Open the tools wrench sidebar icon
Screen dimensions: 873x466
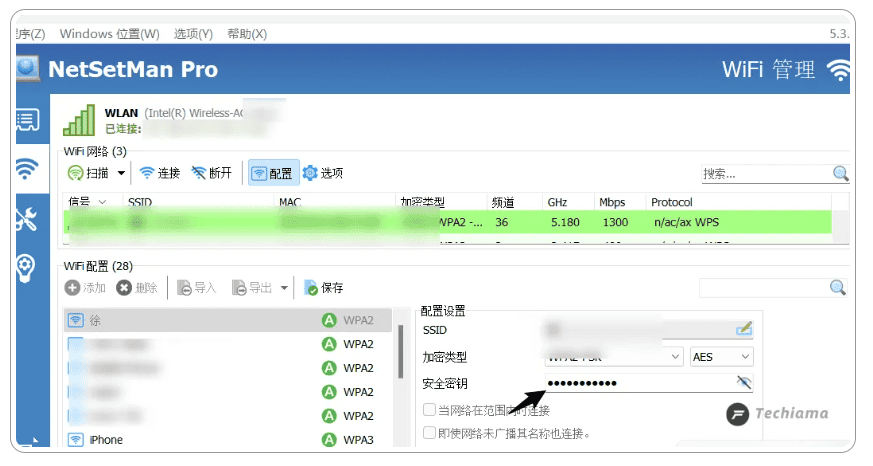pos(26,218)
